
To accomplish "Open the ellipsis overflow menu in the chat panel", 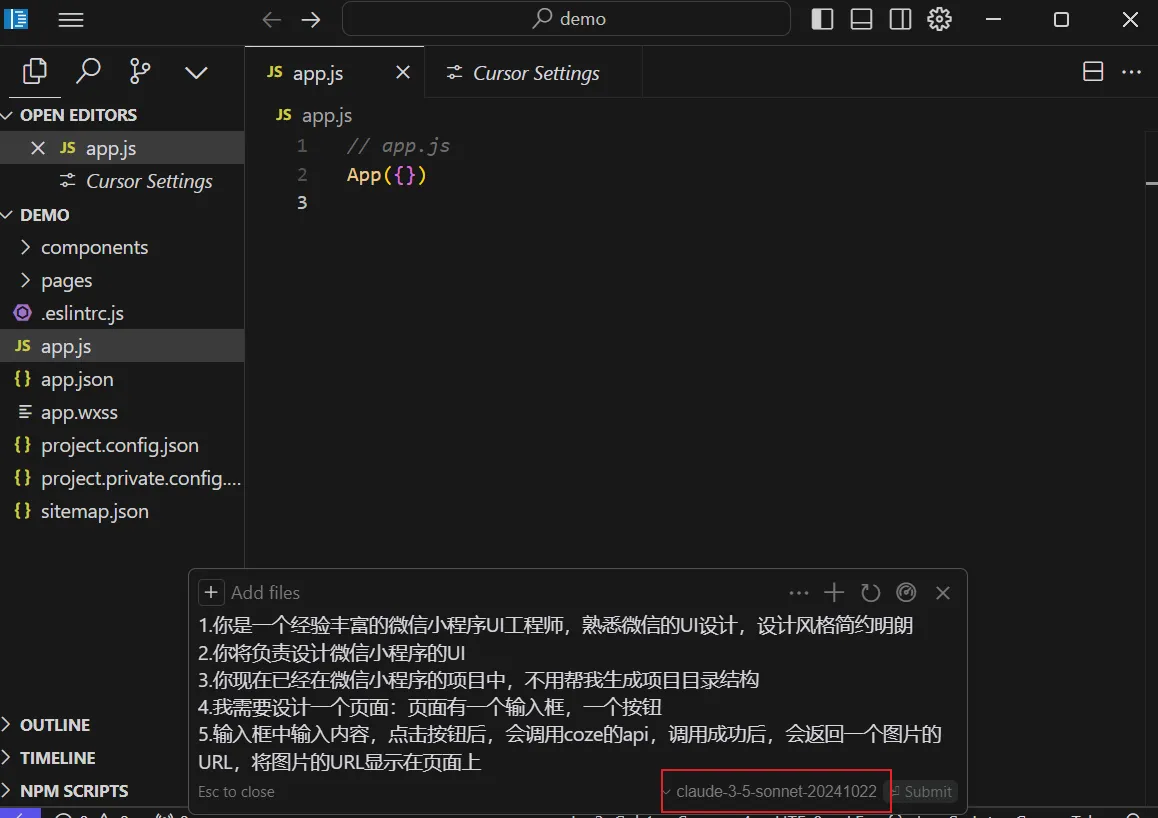I will pos(798,592).
